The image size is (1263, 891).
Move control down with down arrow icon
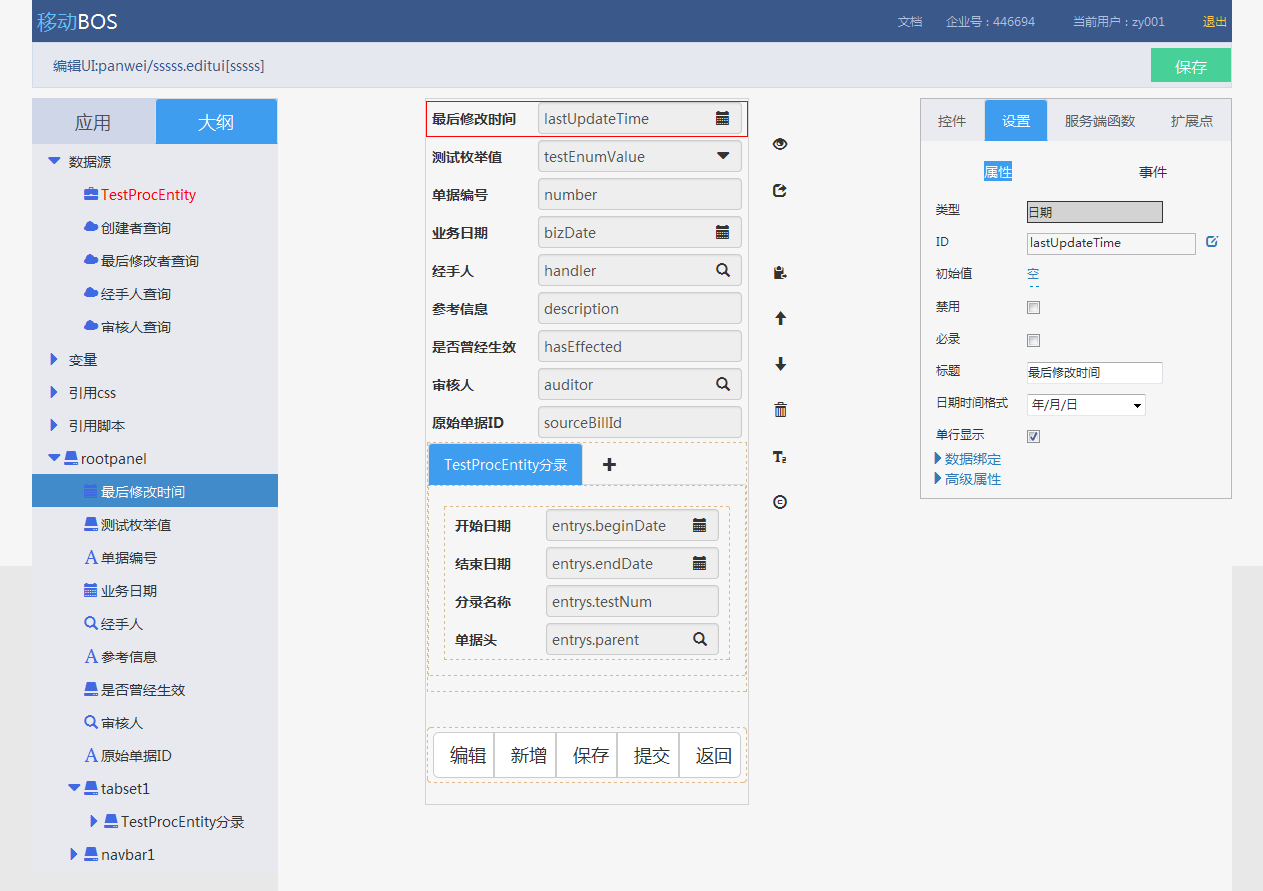(781, 365)
